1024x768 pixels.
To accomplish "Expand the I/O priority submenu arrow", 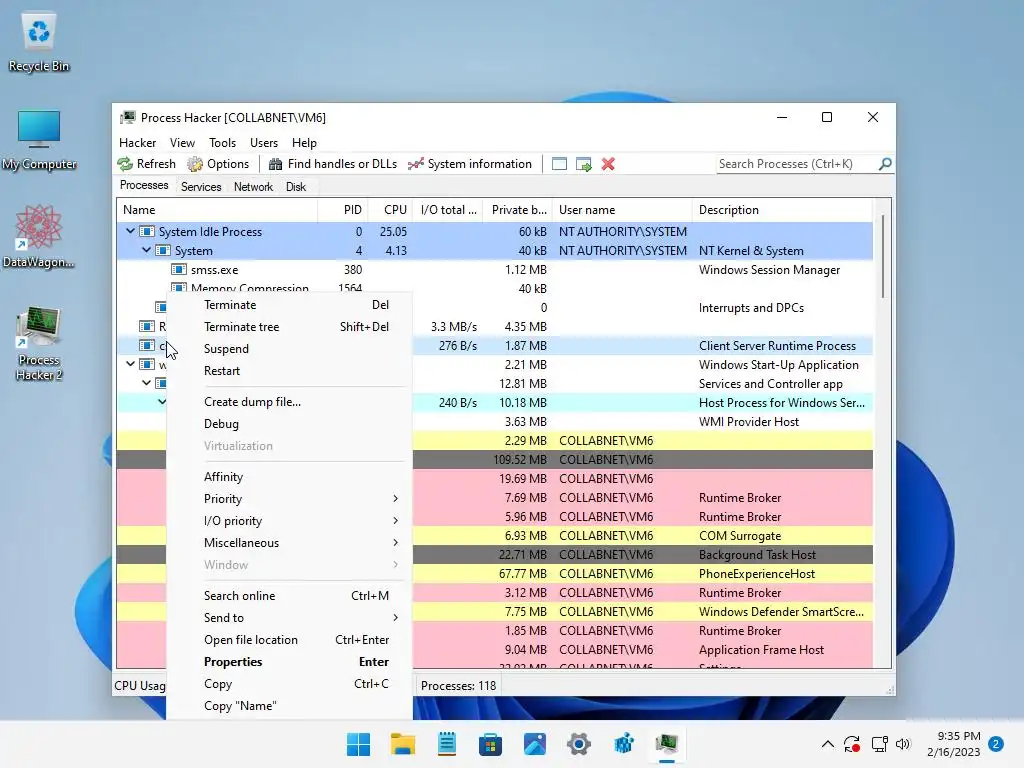I will point(396,521).
